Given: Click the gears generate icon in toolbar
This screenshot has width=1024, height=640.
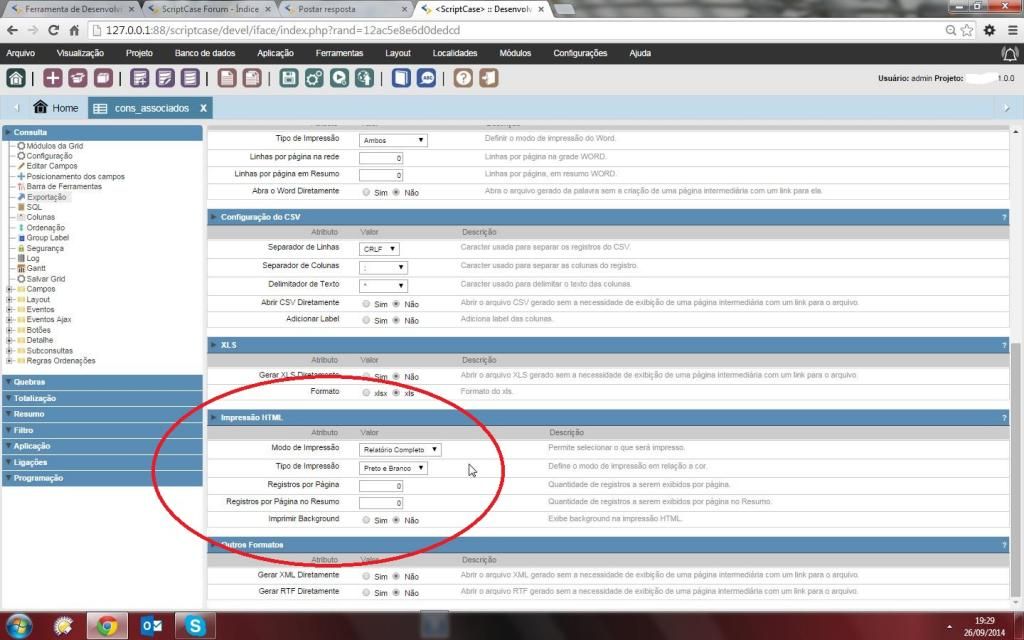Looking at the screenshot, I should (314, 78).
